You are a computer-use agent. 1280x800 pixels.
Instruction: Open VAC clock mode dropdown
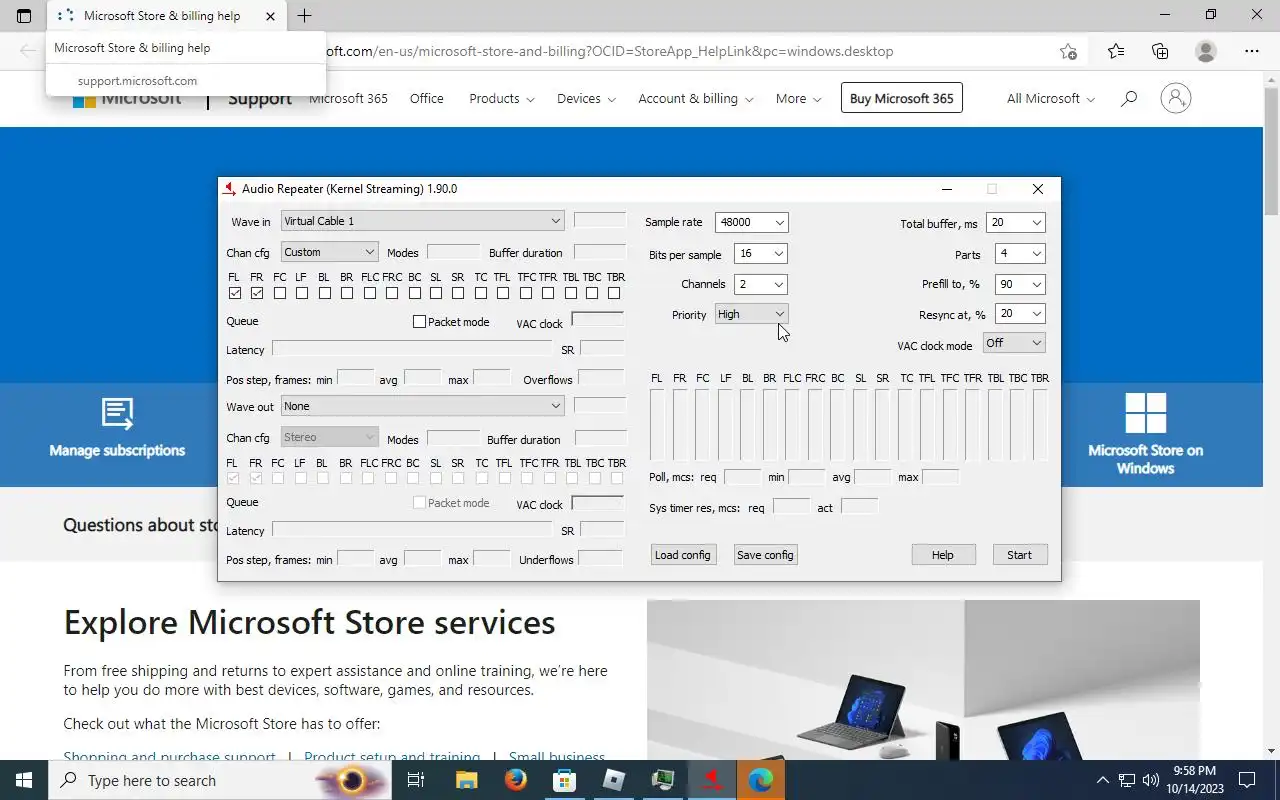tap(1014, 343)
